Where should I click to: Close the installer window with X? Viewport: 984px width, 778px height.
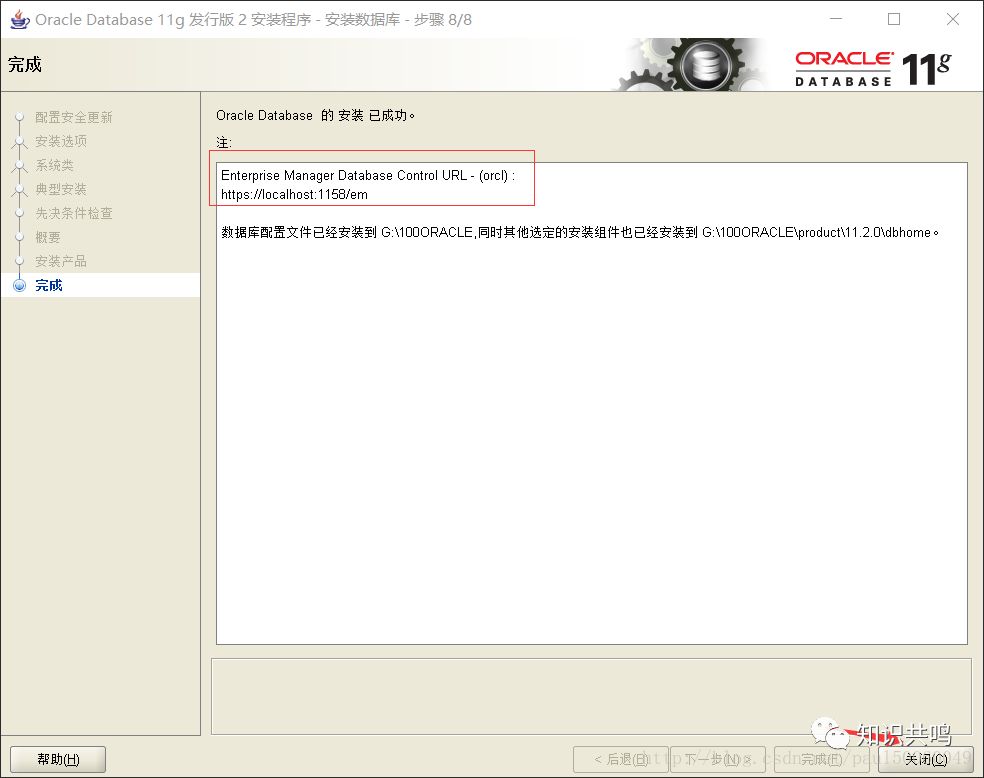click(953, 19)
